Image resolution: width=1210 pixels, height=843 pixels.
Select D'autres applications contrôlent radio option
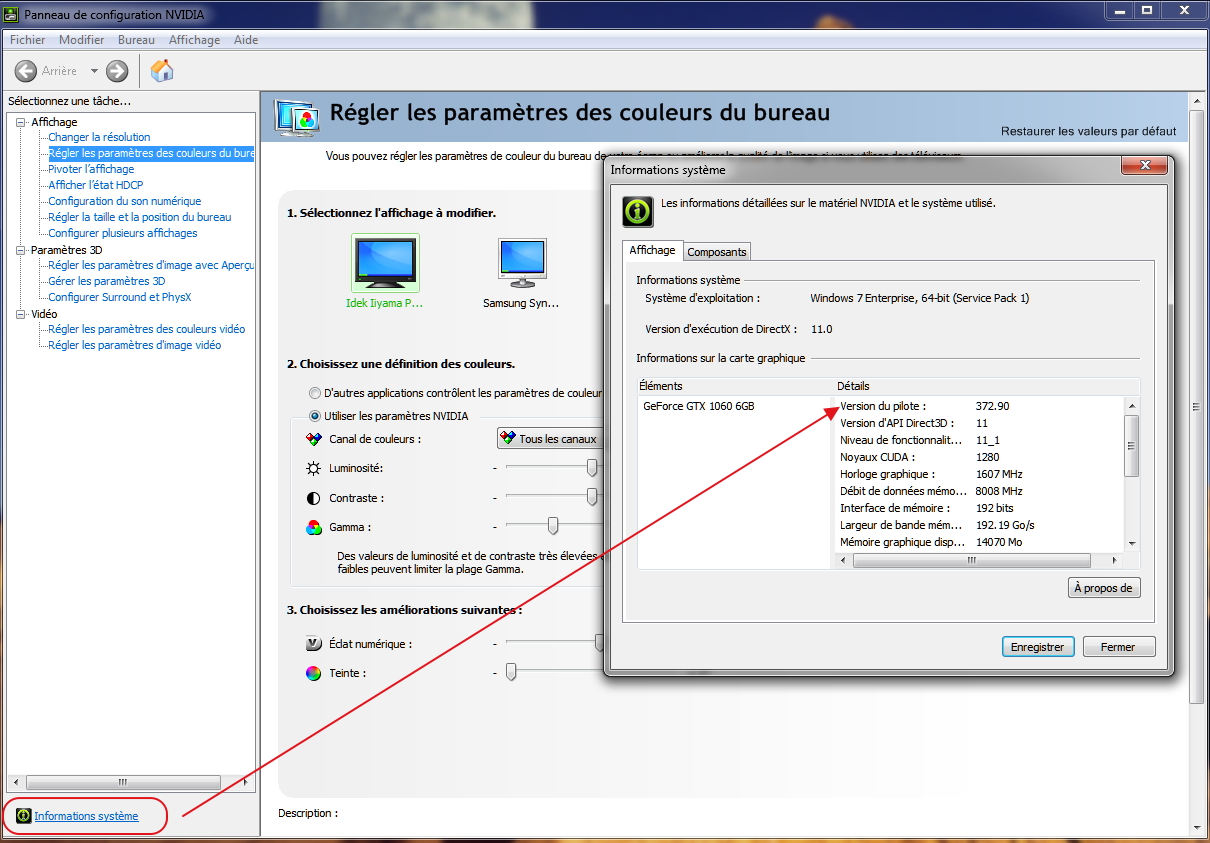(316, 394)
